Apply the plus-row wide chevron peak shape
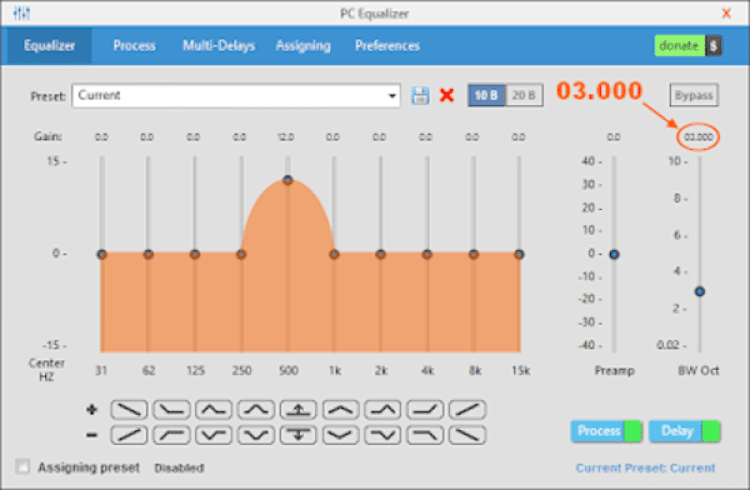750x490 pixels. 341,410
